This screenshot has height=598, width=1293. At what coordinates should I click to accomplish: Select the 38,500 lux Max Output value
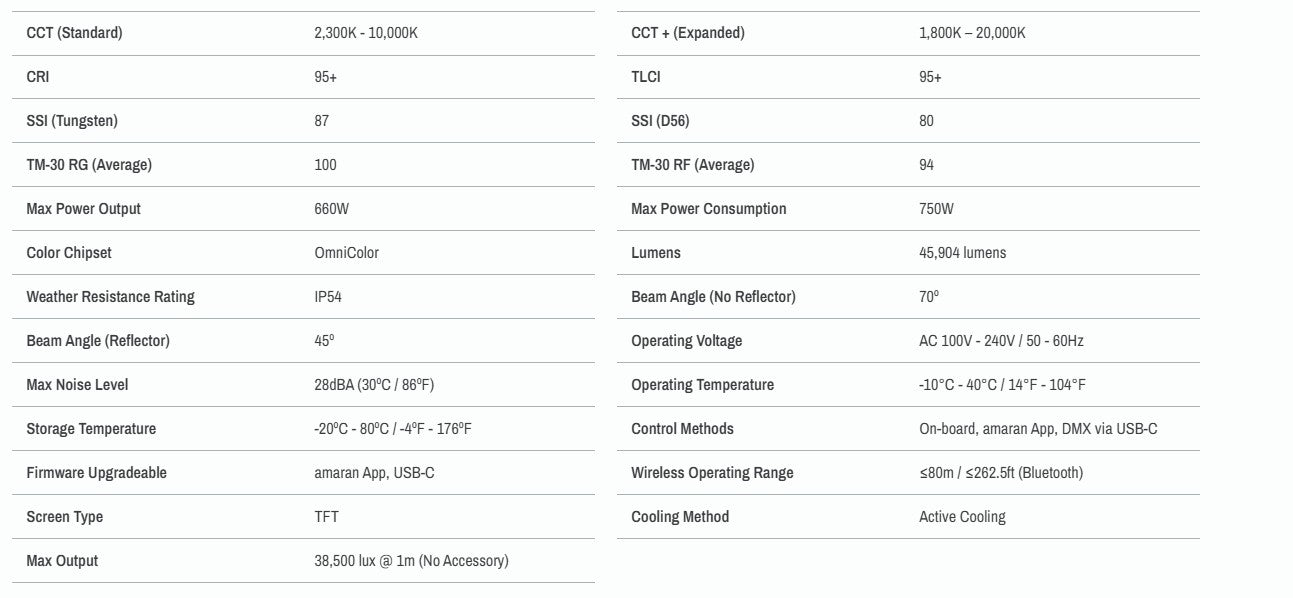pos(411,561)
